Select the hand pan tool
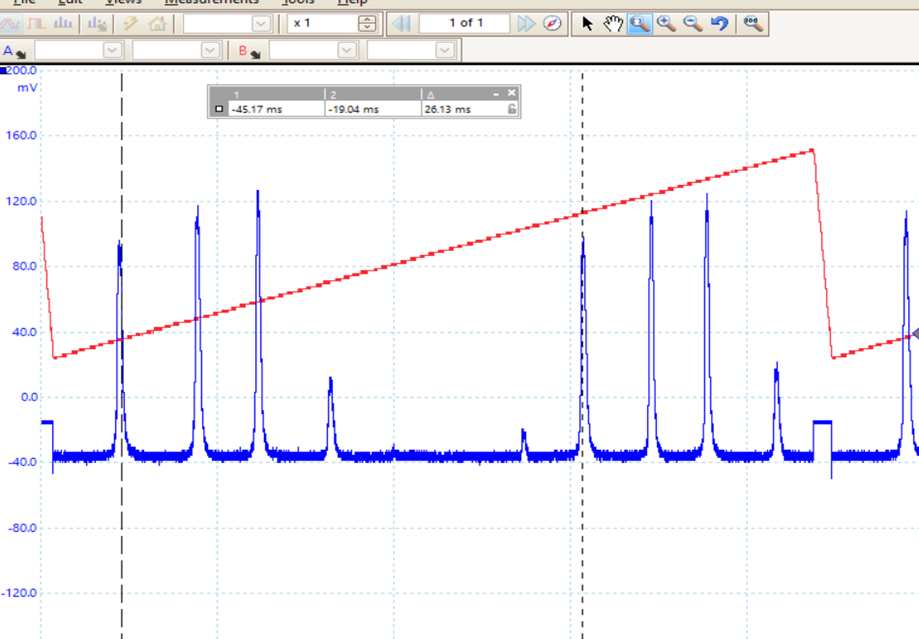Screen dimensions: 919x639 pos(613,23)
